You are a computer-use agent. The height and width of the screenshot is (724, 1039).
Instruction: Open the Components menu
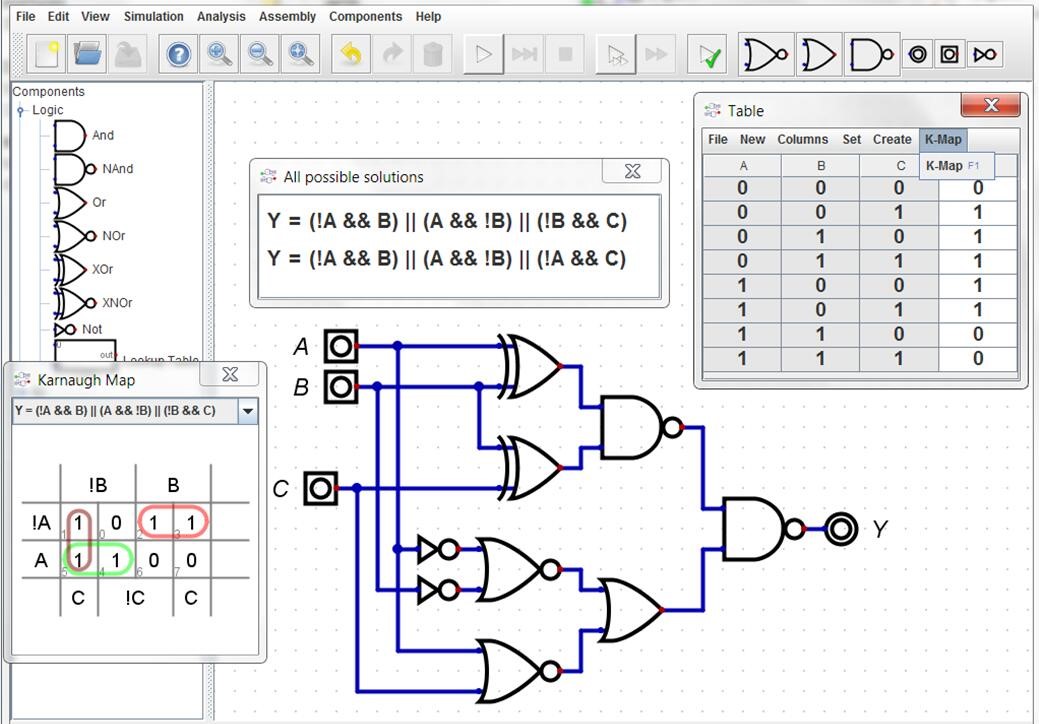(366, 17)
